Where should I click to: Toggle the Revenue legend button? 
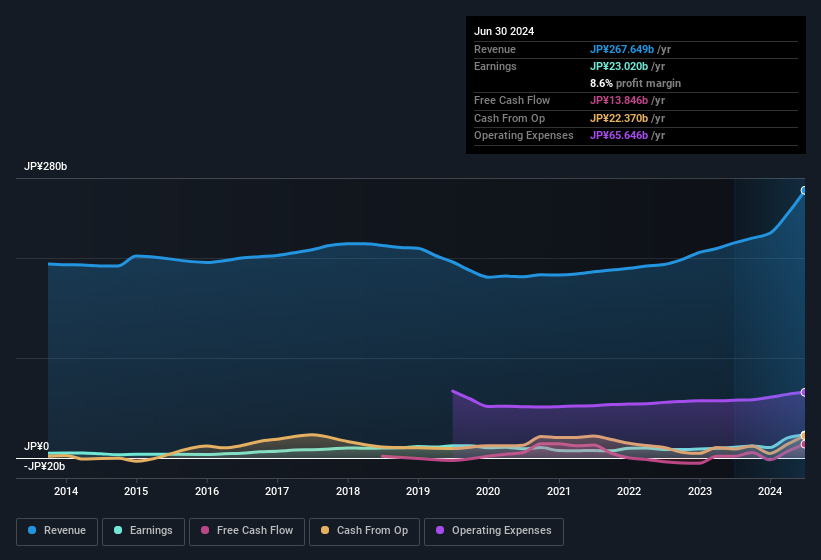[x=57, y=531]
